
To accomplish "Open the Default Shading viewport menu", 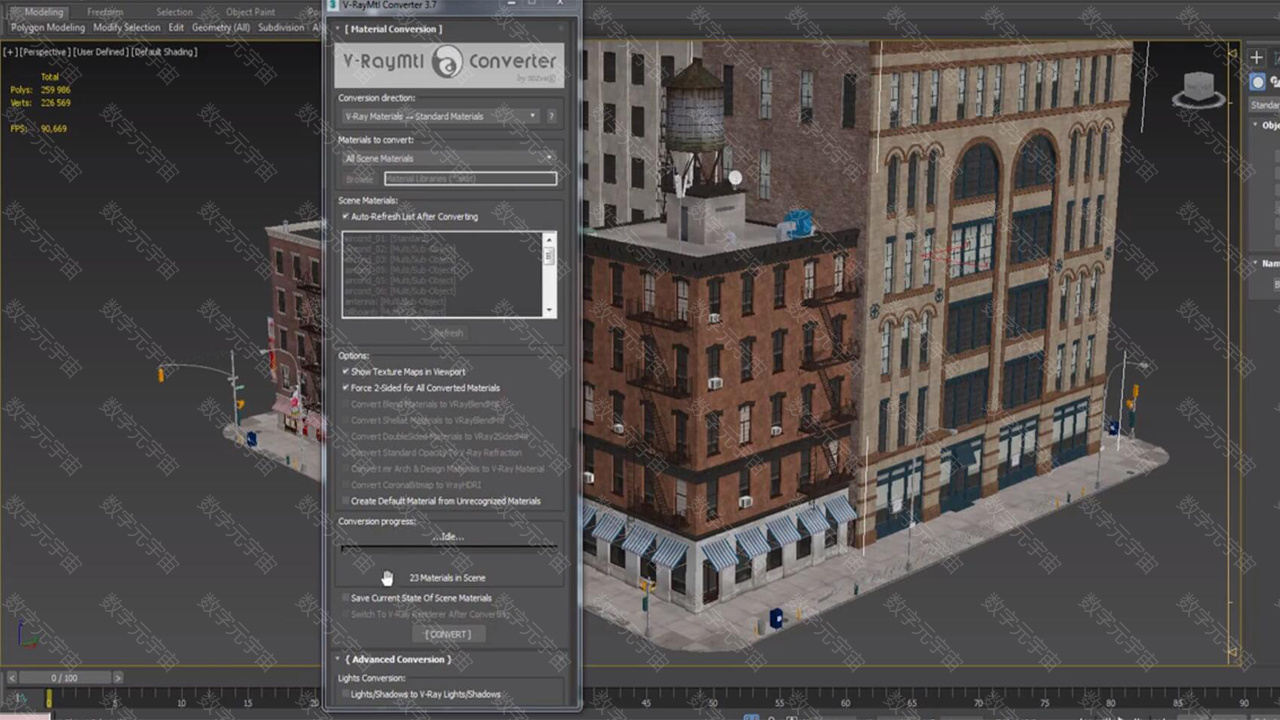I will point(164,52).
